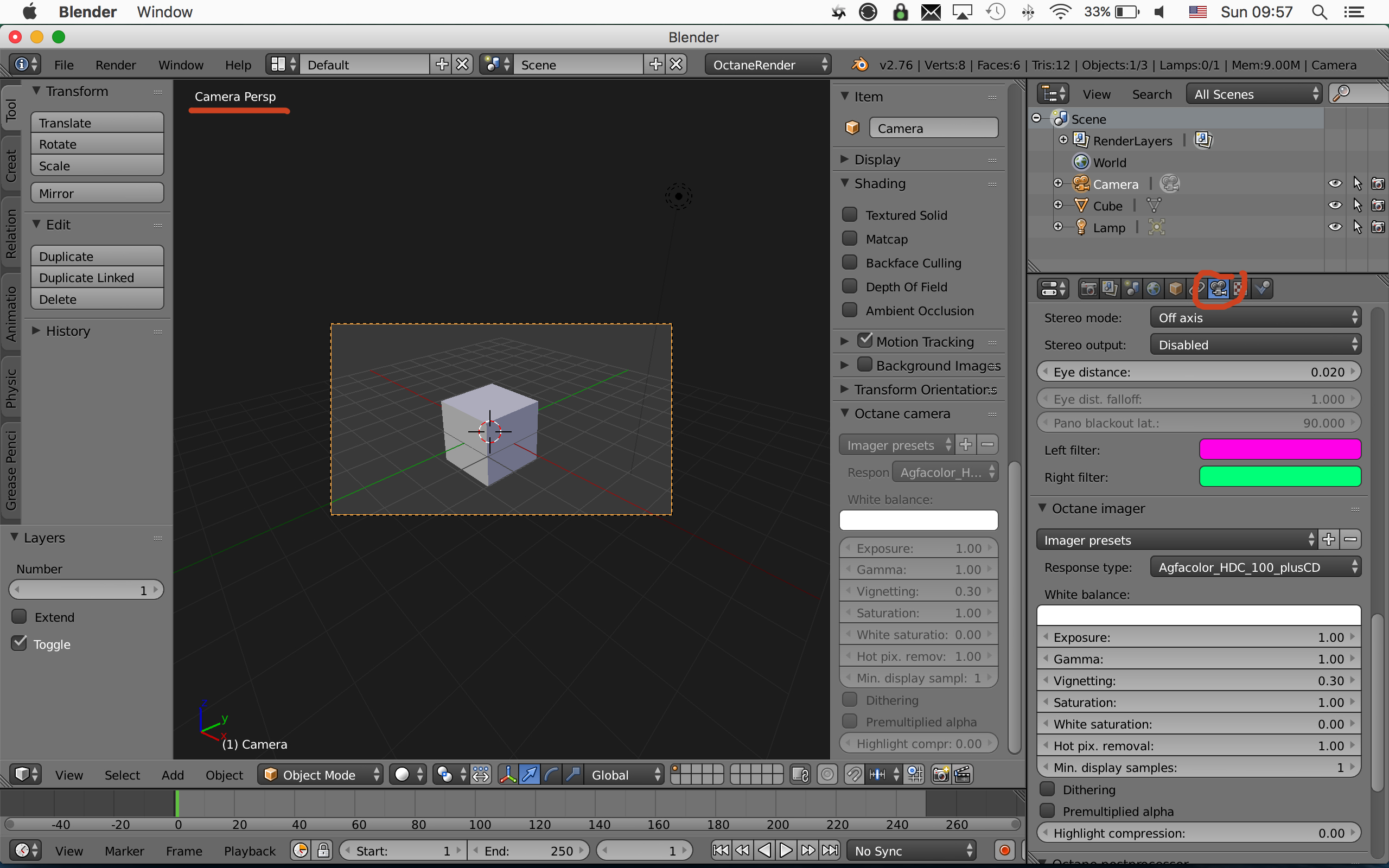Click the Mirror button
The height and width of the screenshot is (868, 1389).
coord(97,194)
